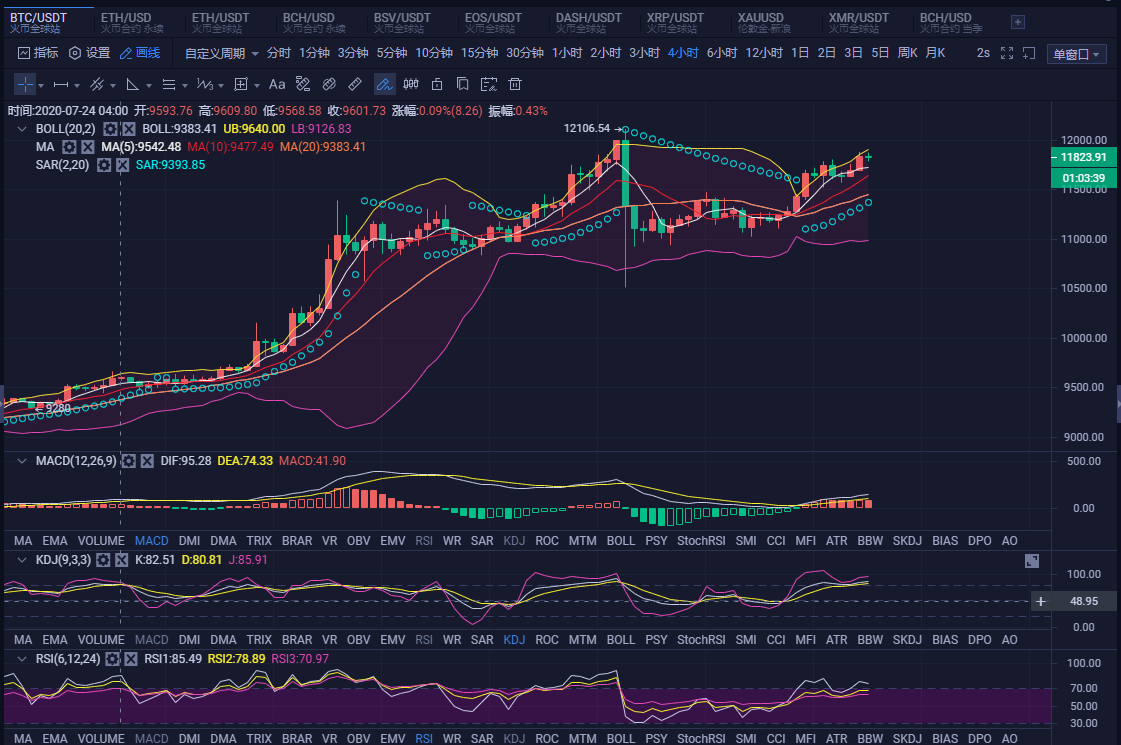Open the 单窗口 window layout dropdown

click(1077, 54)
